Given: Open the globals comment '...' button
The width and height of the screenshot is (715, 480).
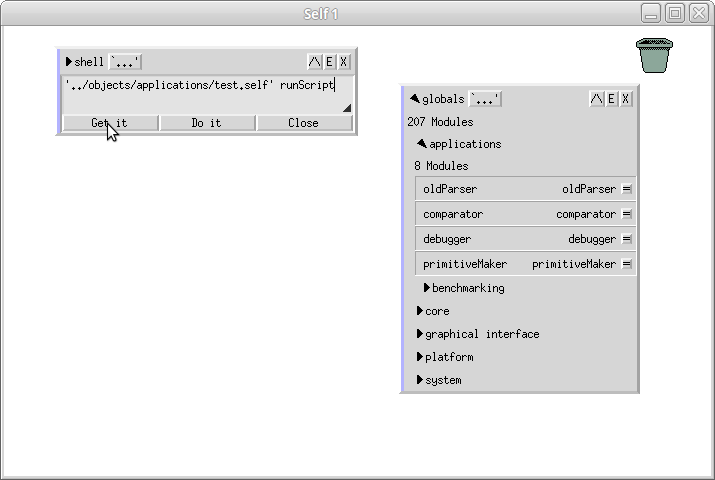Looking at the screenshot, I should [x=485, y=99].
